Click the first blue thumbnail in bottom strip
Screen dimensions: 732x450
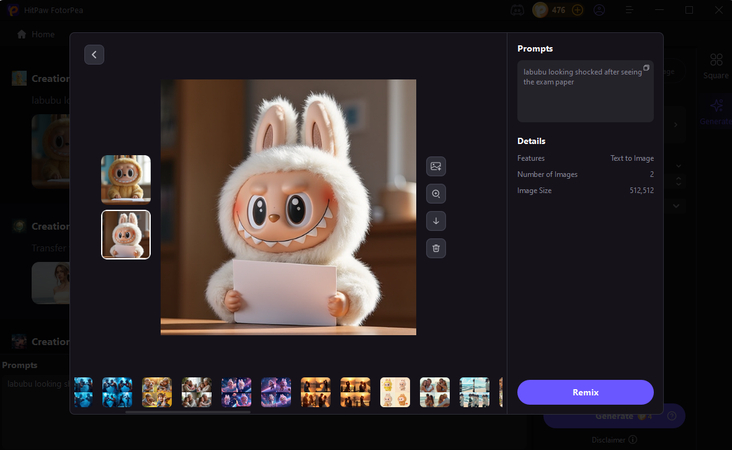point(83,392)
